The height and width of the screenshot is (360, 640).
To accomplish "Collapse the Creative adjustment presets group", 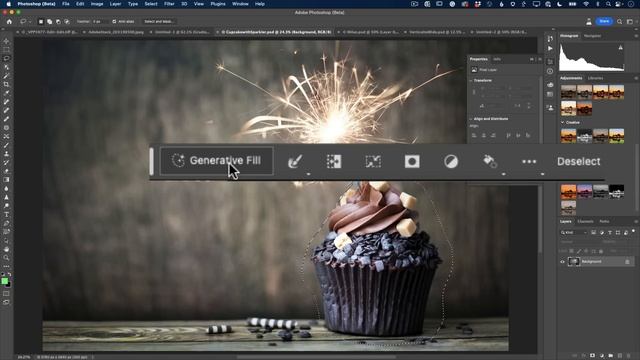I will 563,122.
